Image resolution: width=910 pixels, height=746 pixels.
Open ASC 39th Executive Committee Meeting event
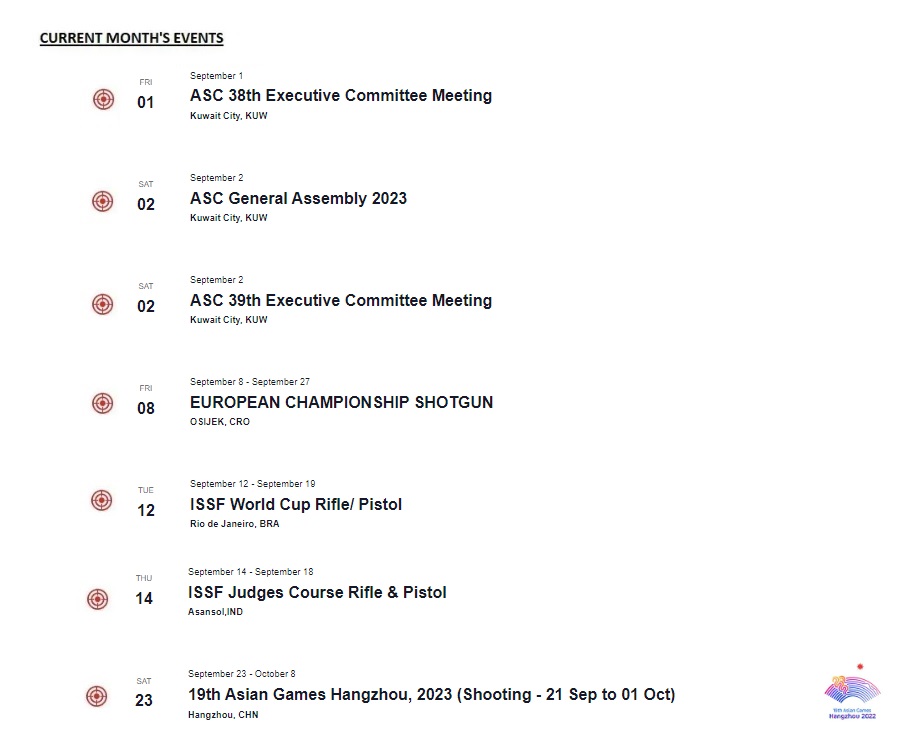coord(341,300)
